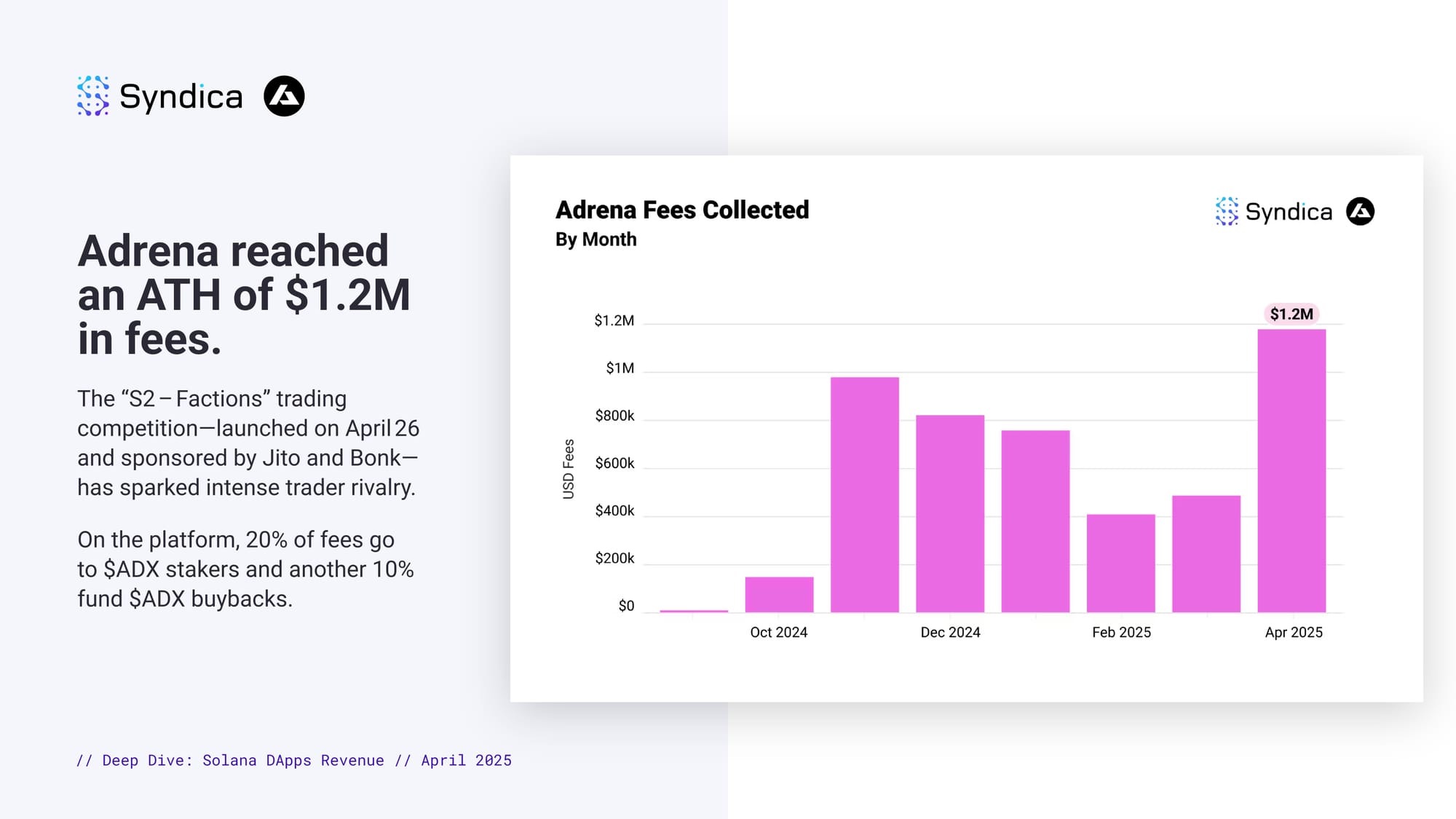Click the By Month subtitle
This screenshot has height=819, width=1456.
(x=596, y=240)
